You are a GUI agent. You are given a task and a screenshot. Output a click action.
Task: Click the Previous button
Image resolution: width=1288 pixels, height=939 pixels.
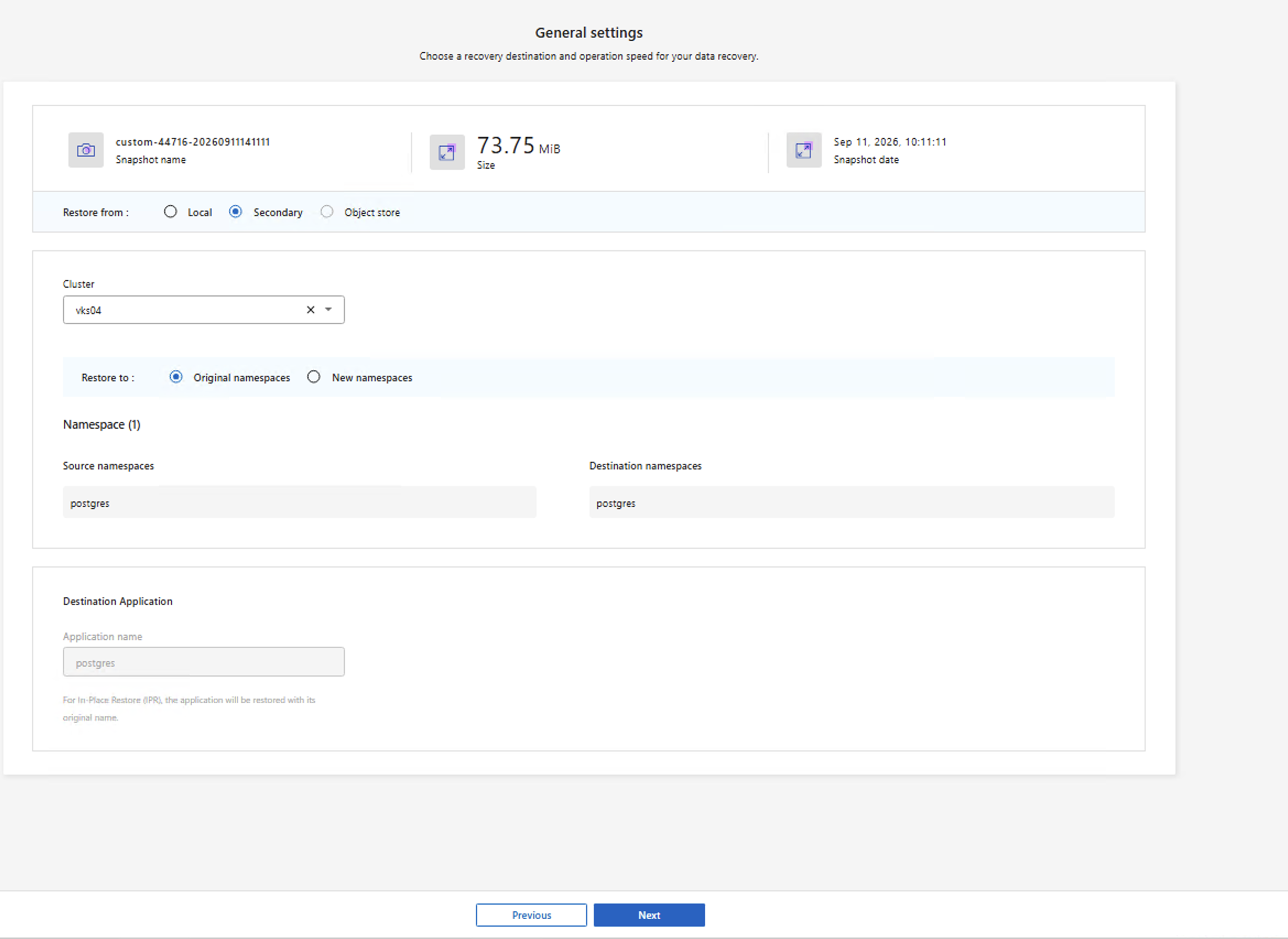point(531,915)
